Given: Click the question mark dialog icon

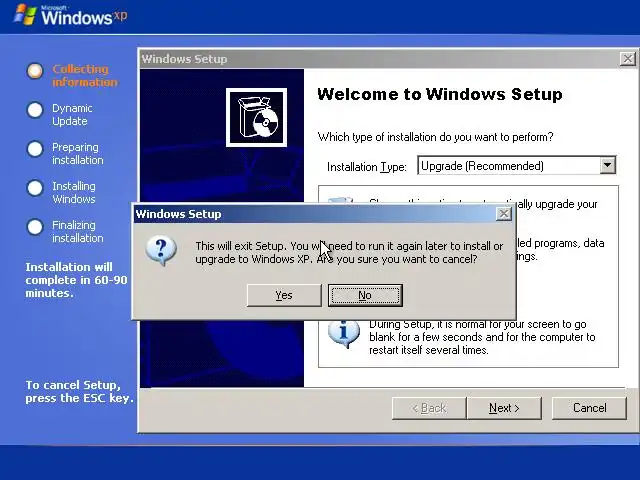Looking at the screenshot, I should point(161,251).
